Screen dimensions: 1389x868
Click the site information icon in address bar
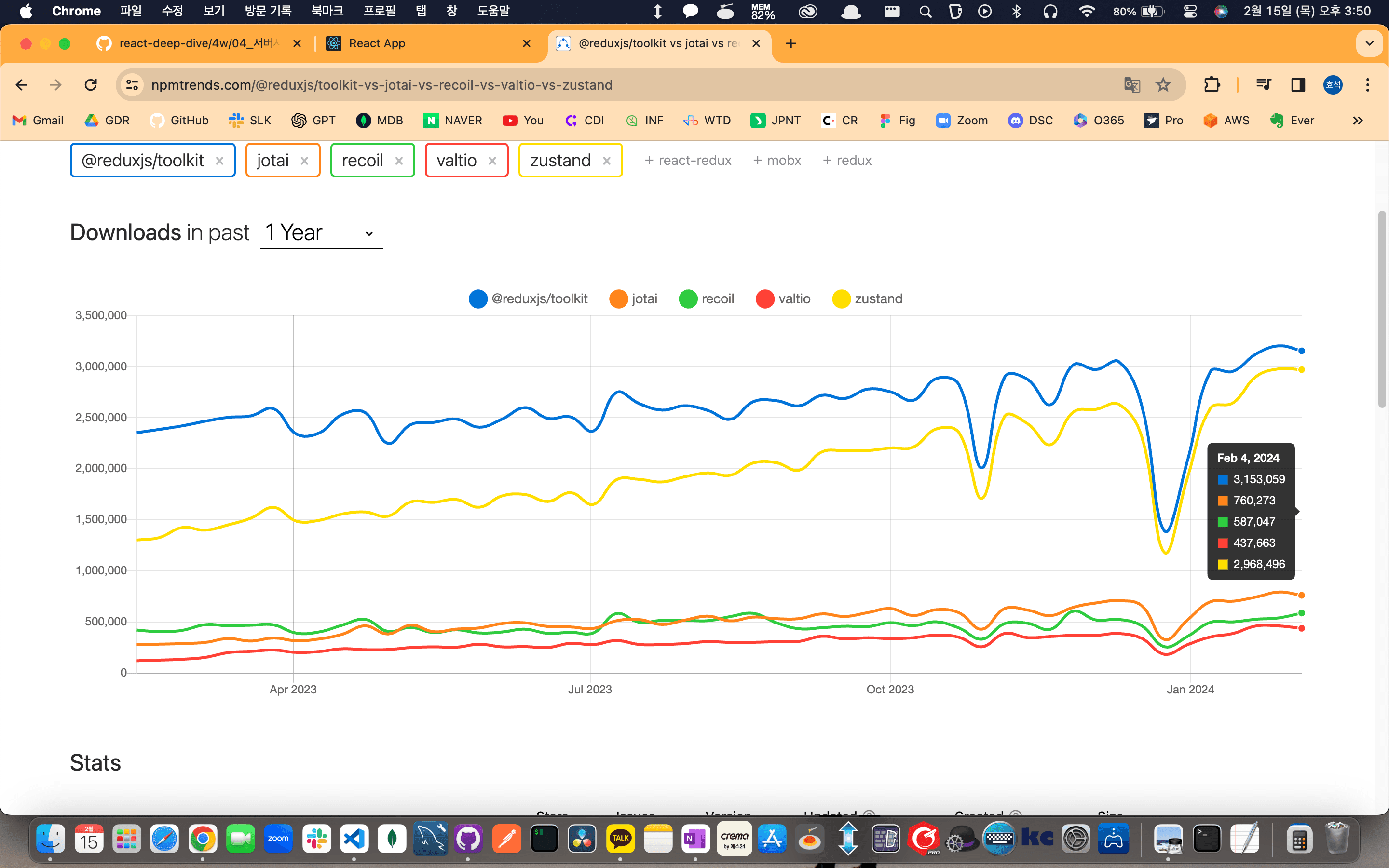coord(132,85)
